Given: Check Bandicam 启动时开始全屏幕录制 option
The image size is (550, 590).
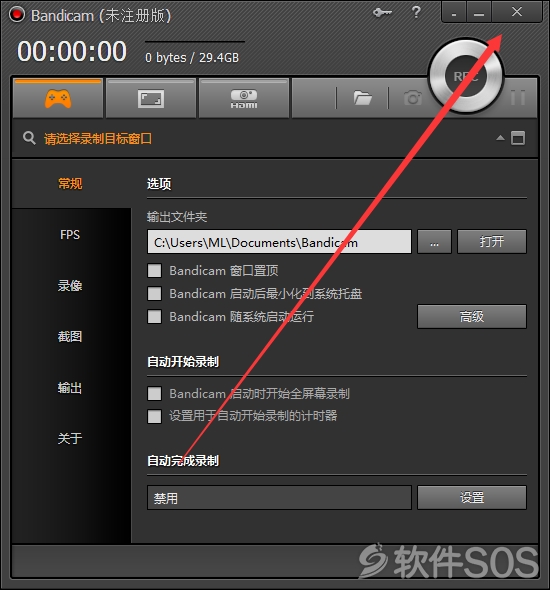Looking at the screenshot, I should (154, 394).
